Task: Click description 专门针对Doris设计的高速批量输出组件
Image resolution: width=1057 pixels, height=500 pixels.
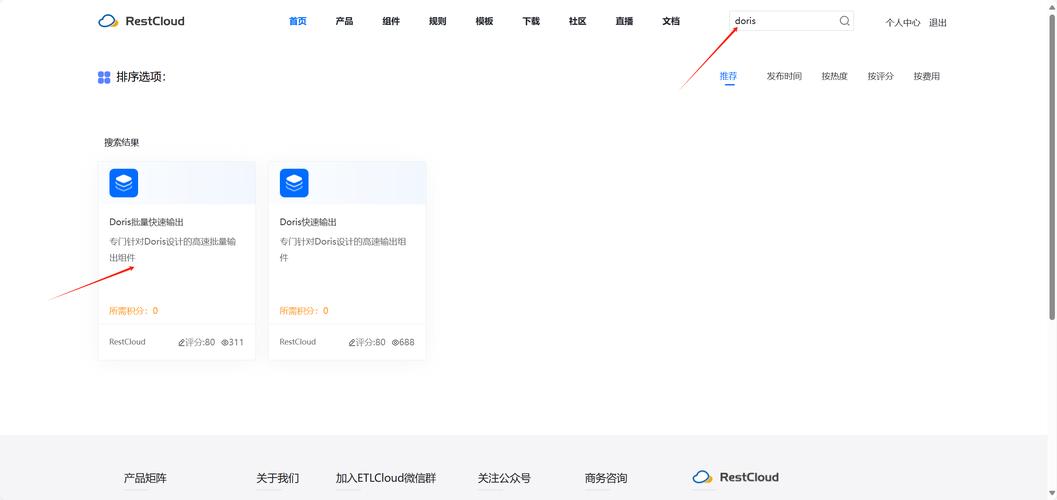Action: pos(173,249)
